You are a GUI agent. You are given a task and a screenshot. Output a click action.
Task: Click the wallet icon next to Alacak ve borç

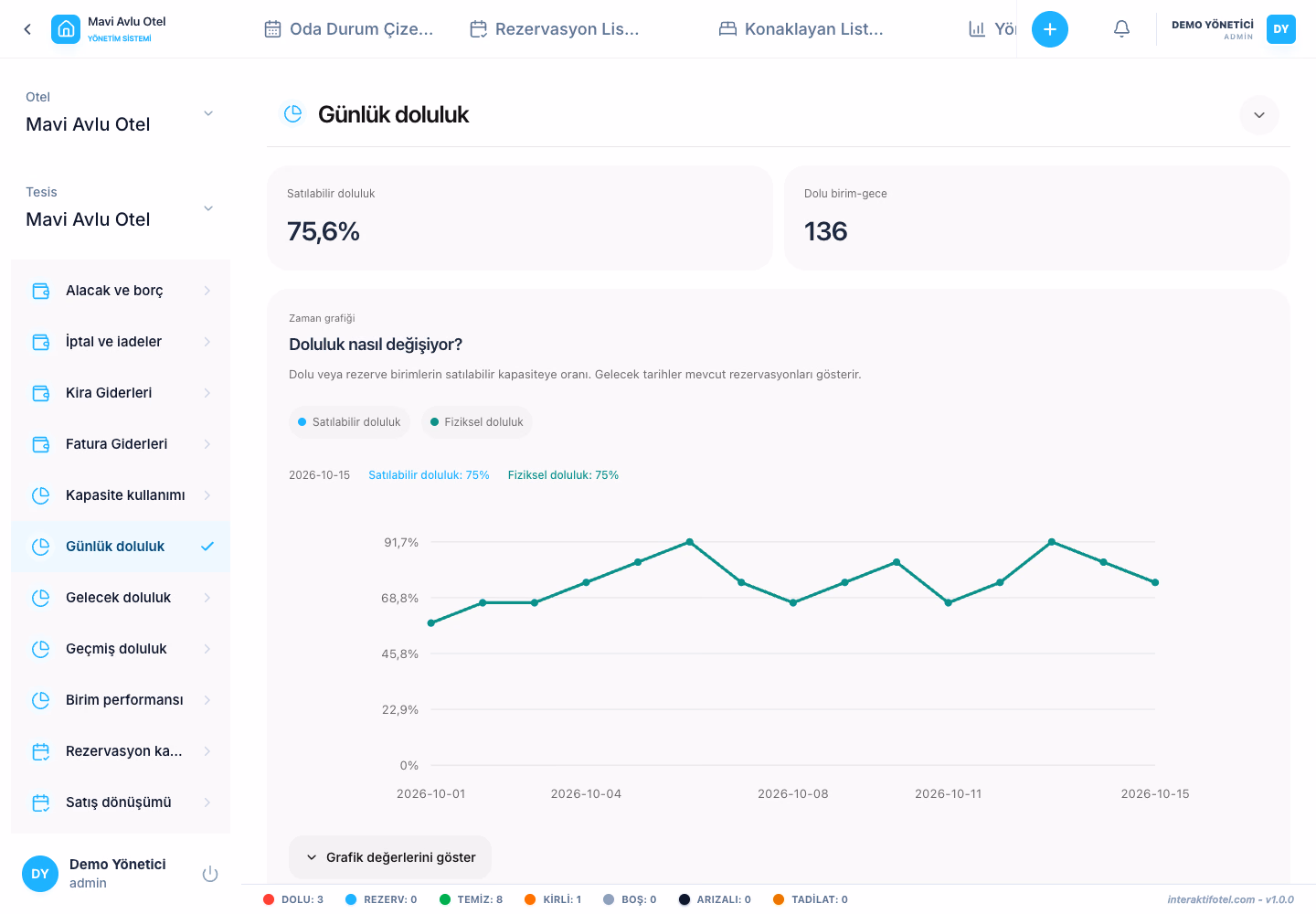(41, 291)
